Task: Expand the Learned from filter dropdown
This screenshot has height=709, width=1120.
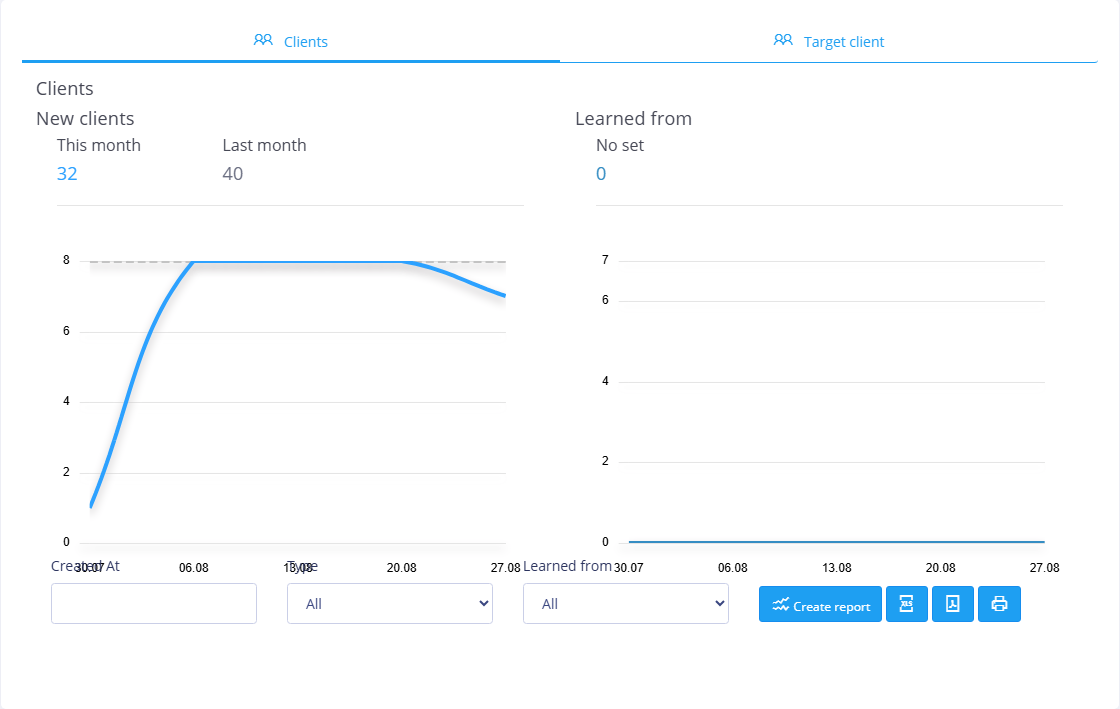Action: (x=626, y=603)
